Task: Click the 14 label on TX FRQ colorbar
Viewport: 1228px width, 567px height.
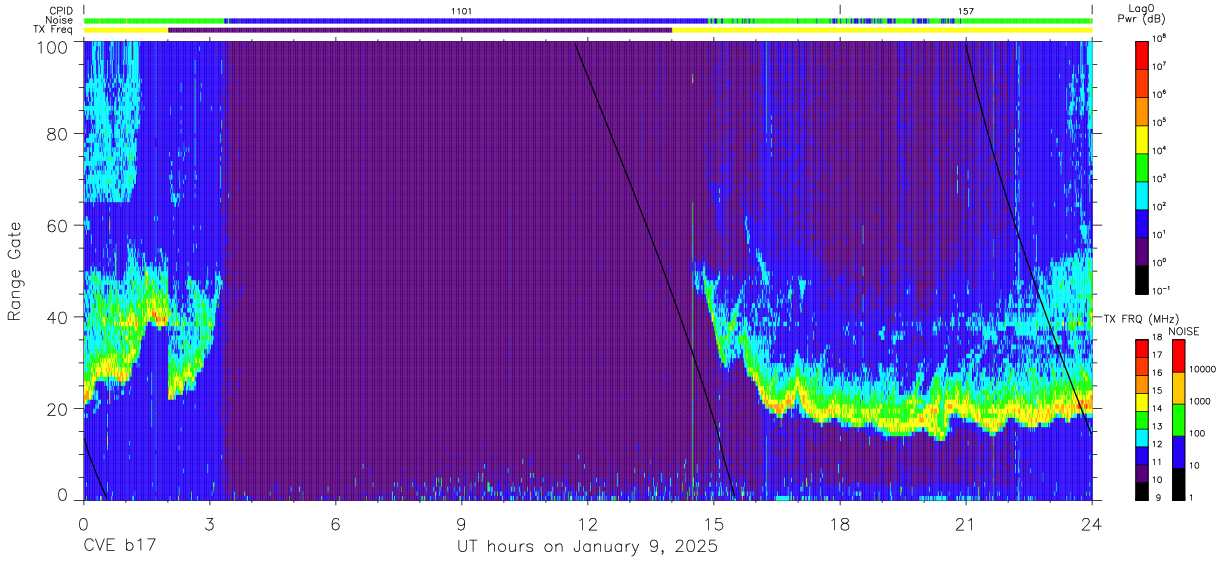Action: (1157, 409)
